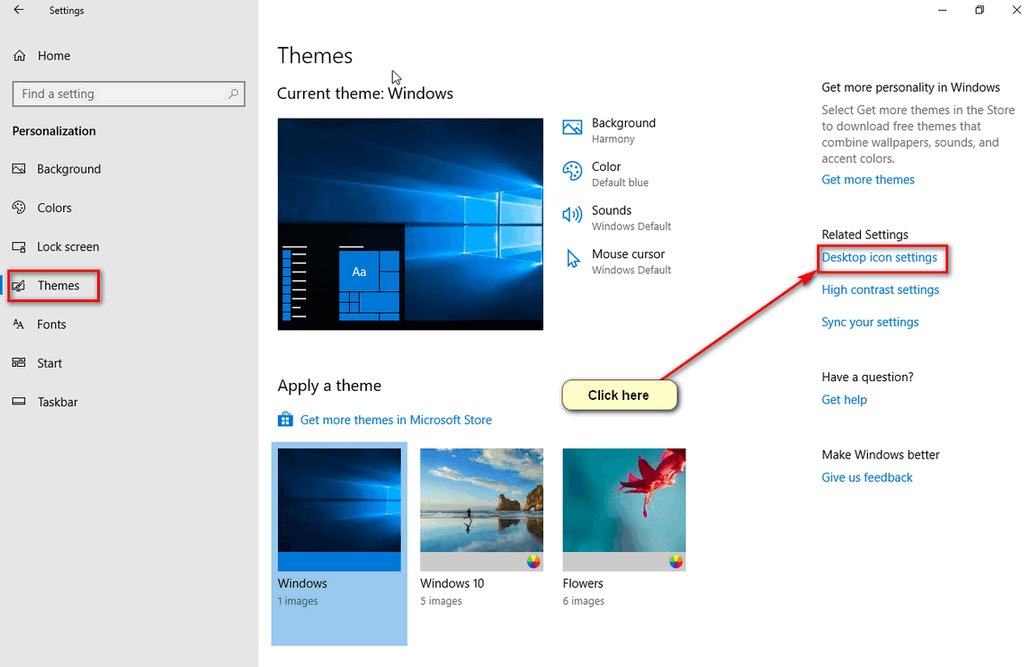Open High contrast settings link
This screenshot has width=1030, height=667.
(x=880, y=290)
